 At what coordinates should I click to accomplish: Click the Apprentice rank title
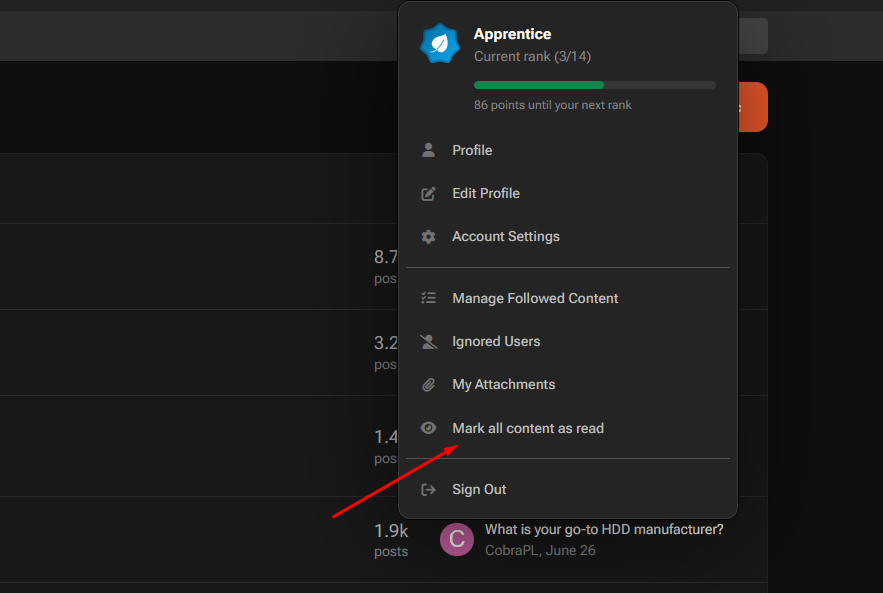[x=512, y=34]
